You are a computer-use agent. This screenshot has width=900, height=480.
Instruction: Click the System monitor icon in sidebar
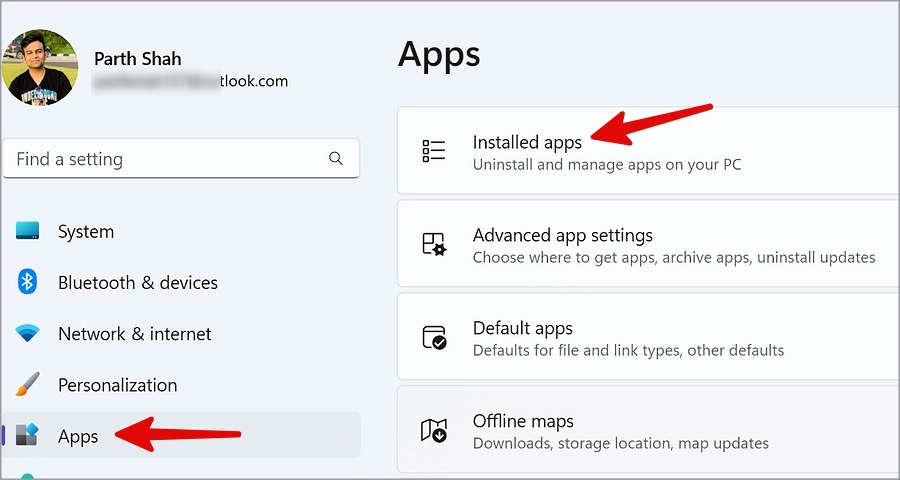click(x=27, y=231)
